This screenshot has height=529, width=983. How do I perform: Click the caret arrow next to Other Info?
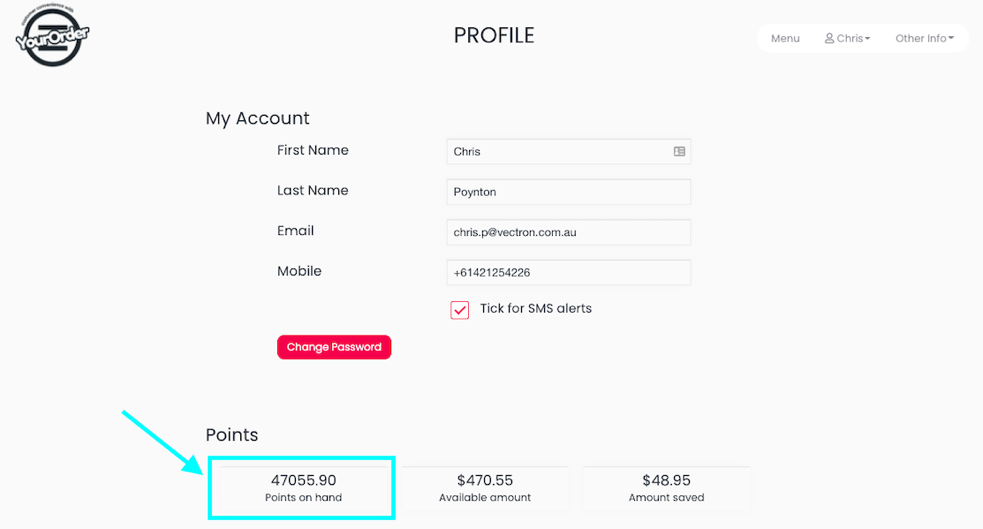click(951, 38)
